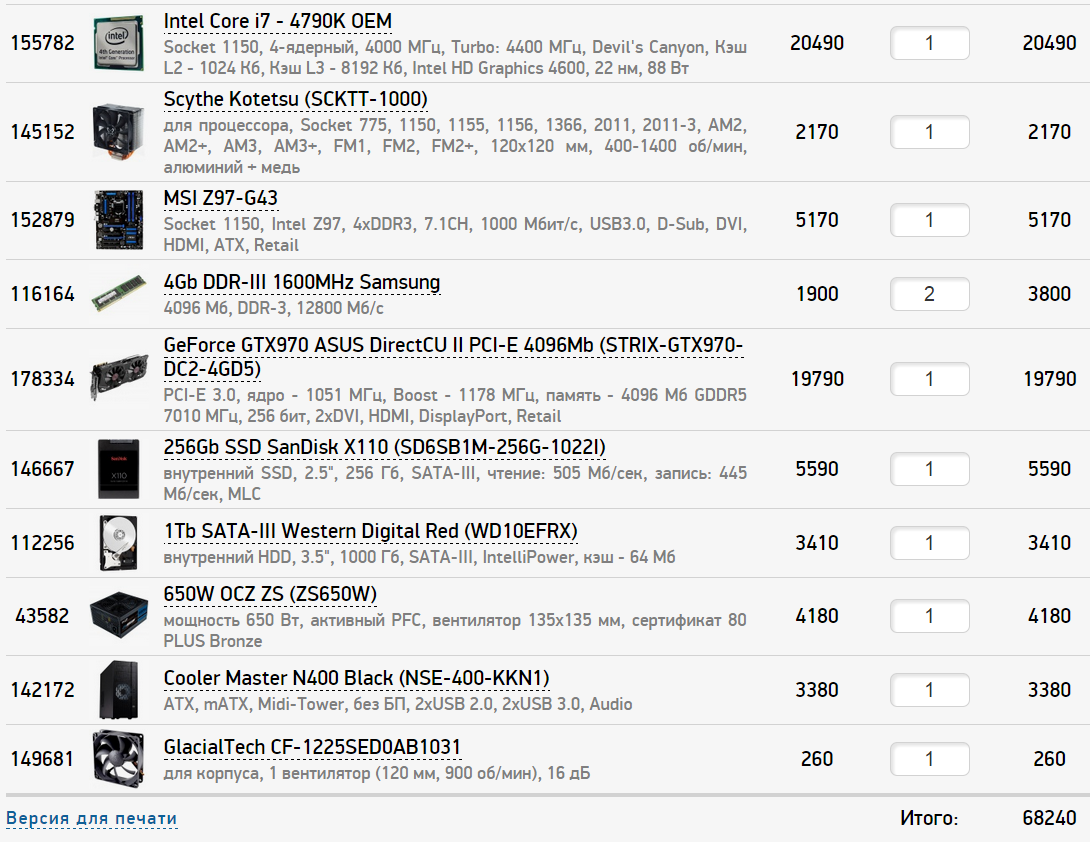This screenshot has width=1090, height=842.
Task: Open the Scythe Kotetsu (SCKTT-1000) product link
Action: click(295, 99)
